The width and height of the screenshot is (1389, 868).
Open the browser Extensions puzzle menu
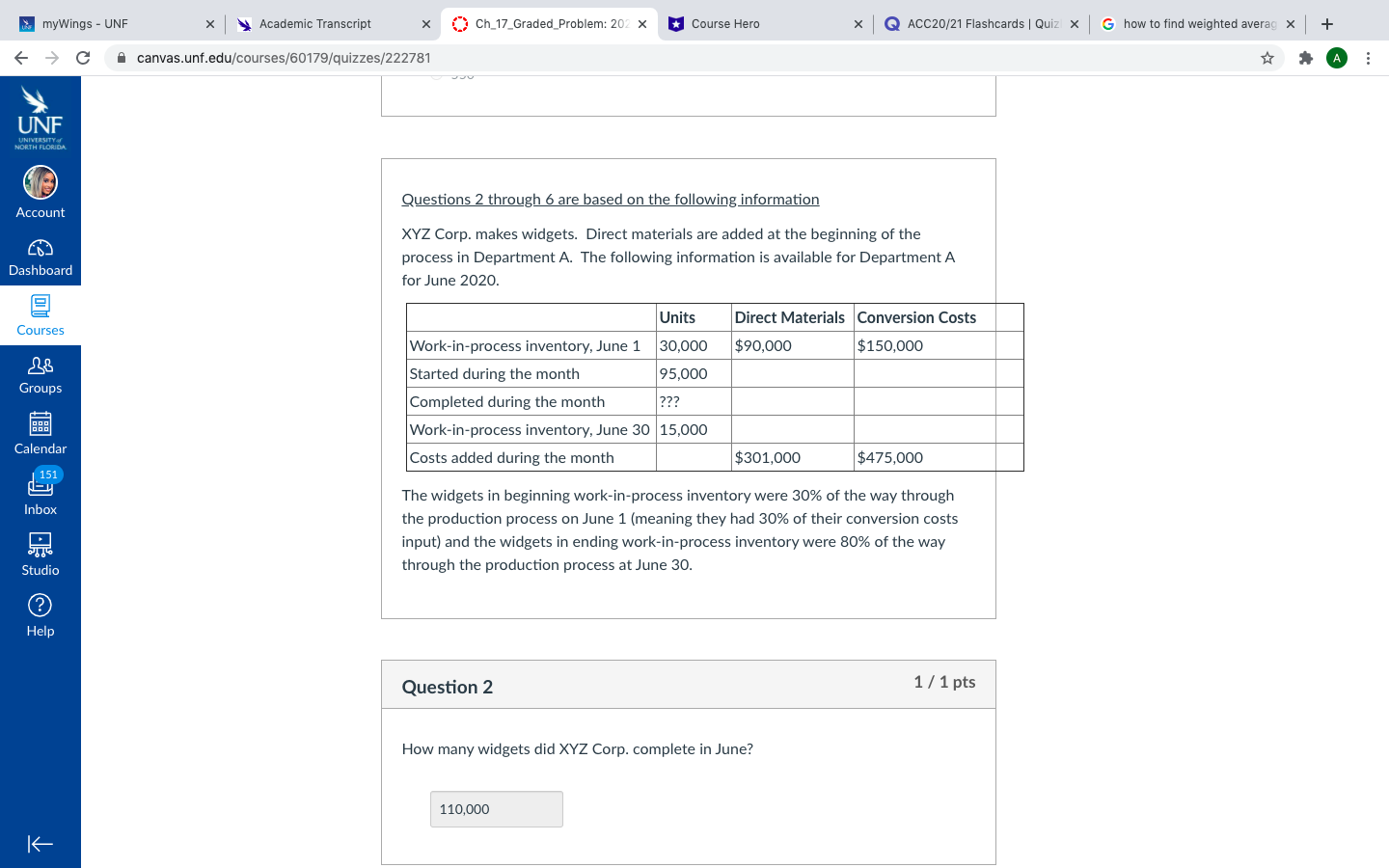tap(1305, 58)
